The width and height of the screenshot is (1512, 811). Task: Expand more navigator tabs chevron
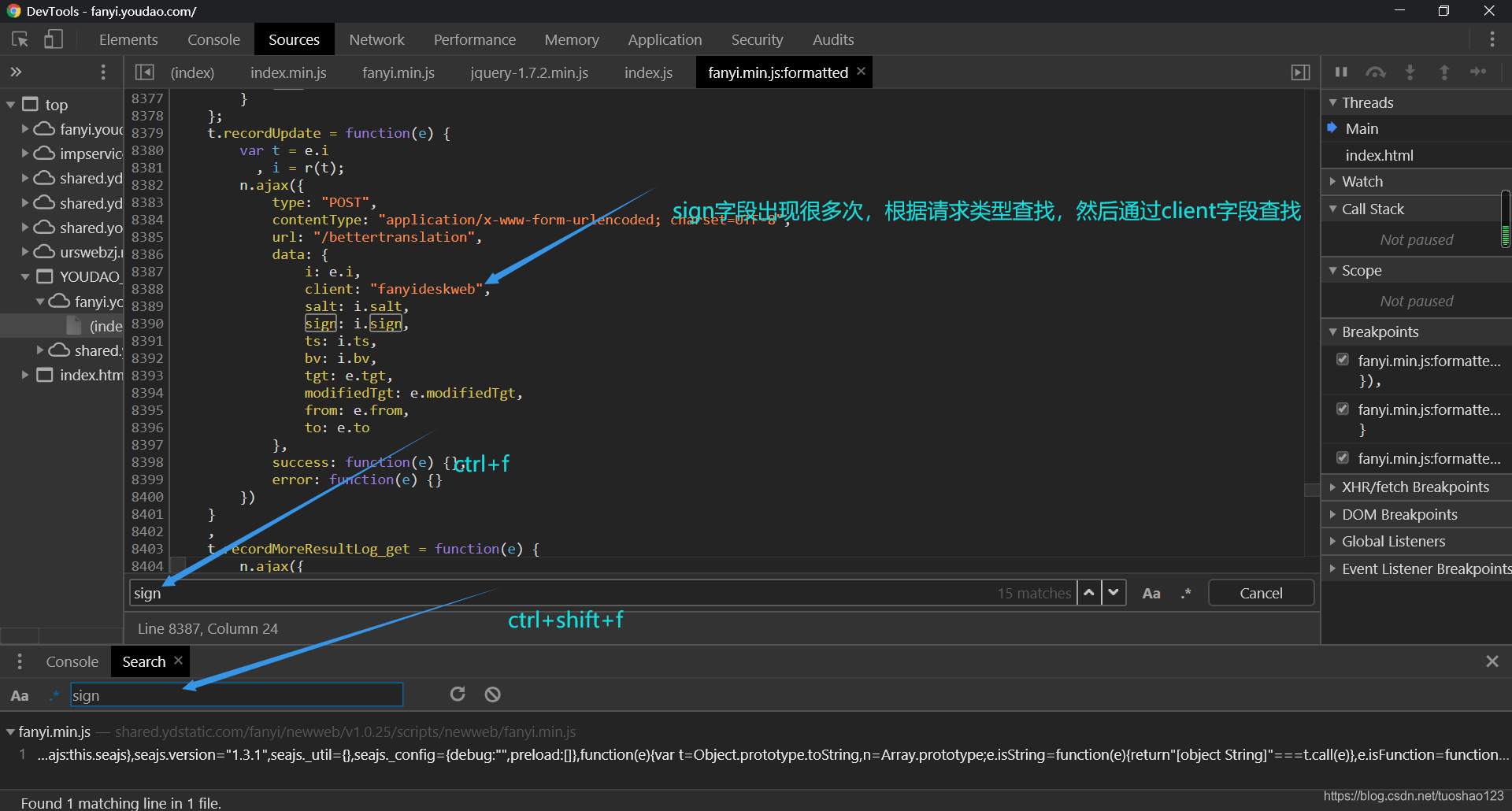pos(16,72)
